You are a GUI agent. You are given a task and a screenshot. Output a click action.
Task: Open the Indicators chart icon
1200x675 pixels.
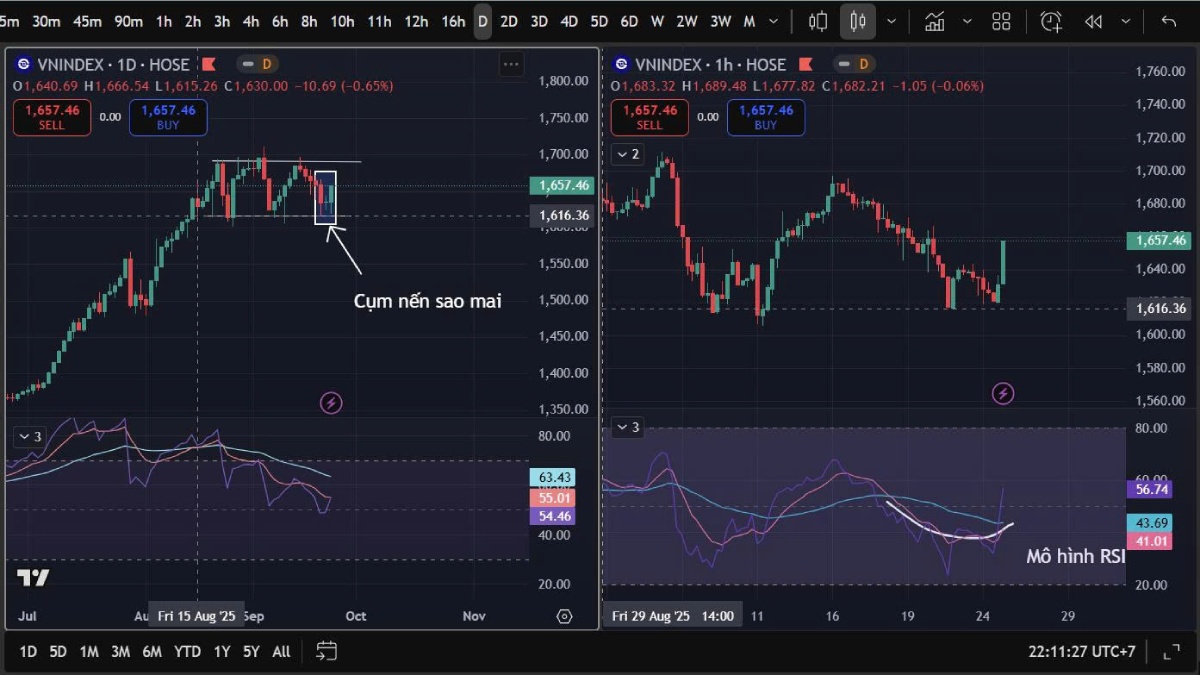click(x=934, y=21)
